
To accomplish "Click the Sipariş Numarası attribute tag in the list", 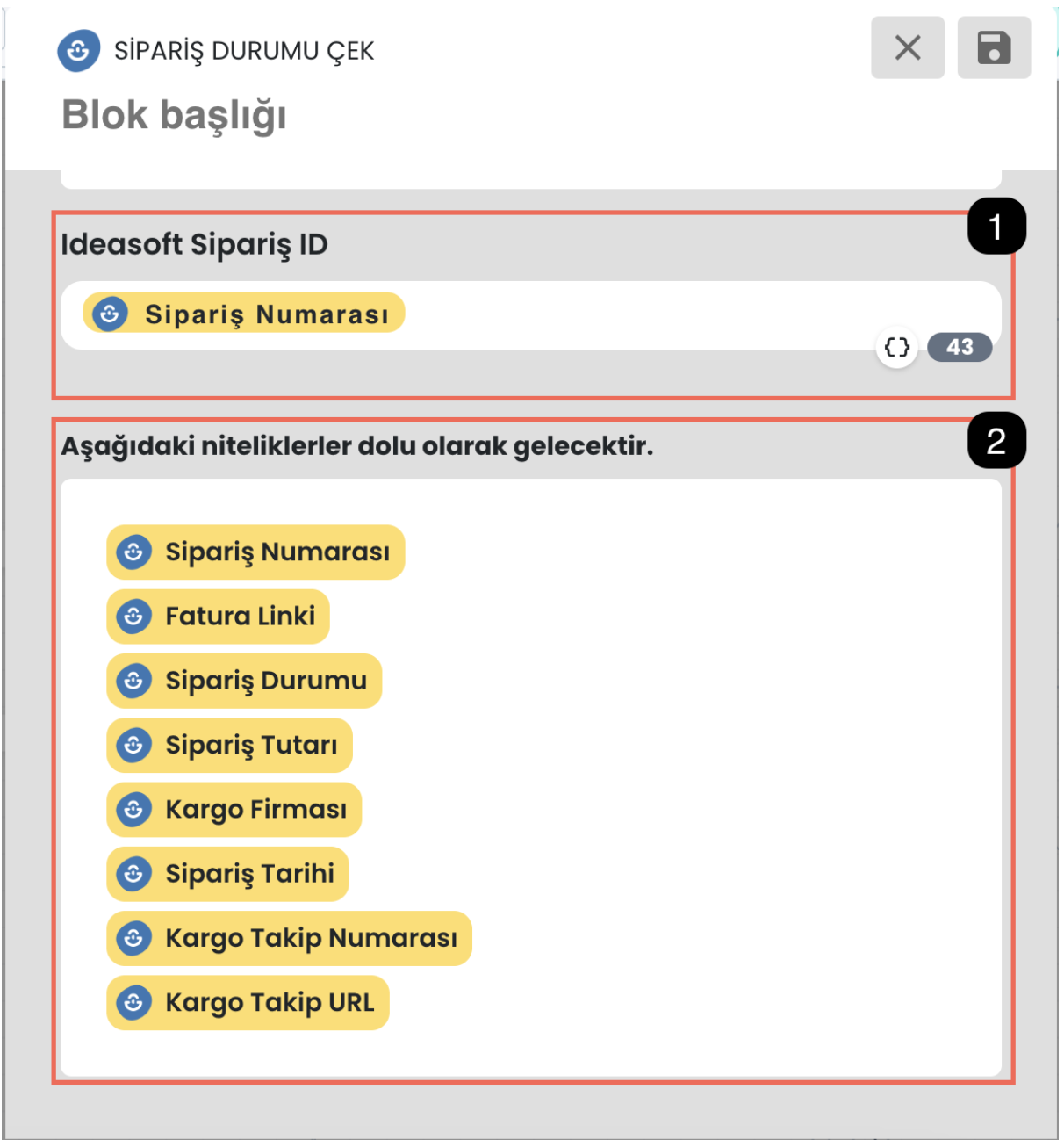I will (x=255, y=552).
